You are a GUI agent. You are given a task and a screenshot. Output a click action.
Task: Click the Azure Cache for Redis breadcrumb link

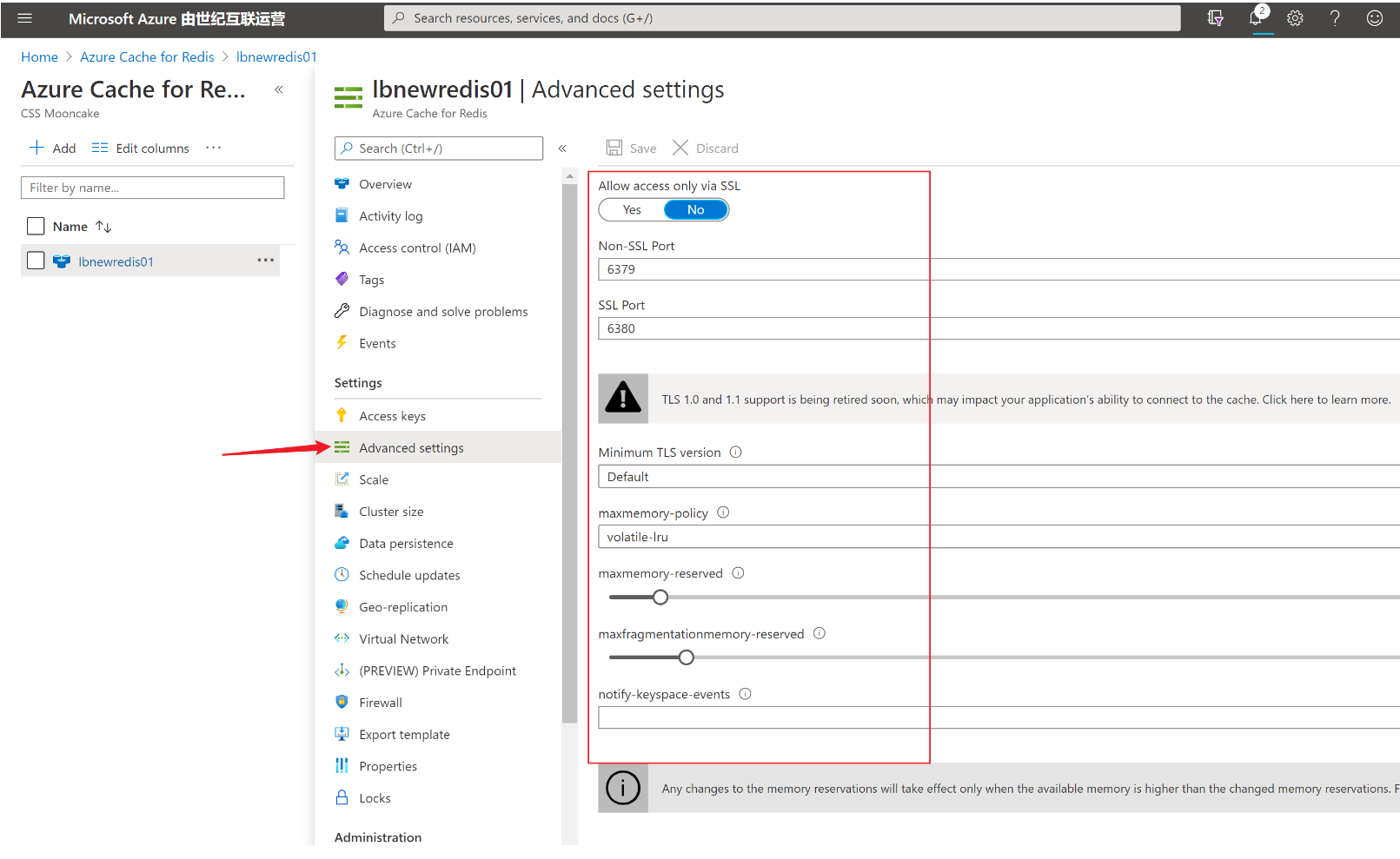[147, 57]
